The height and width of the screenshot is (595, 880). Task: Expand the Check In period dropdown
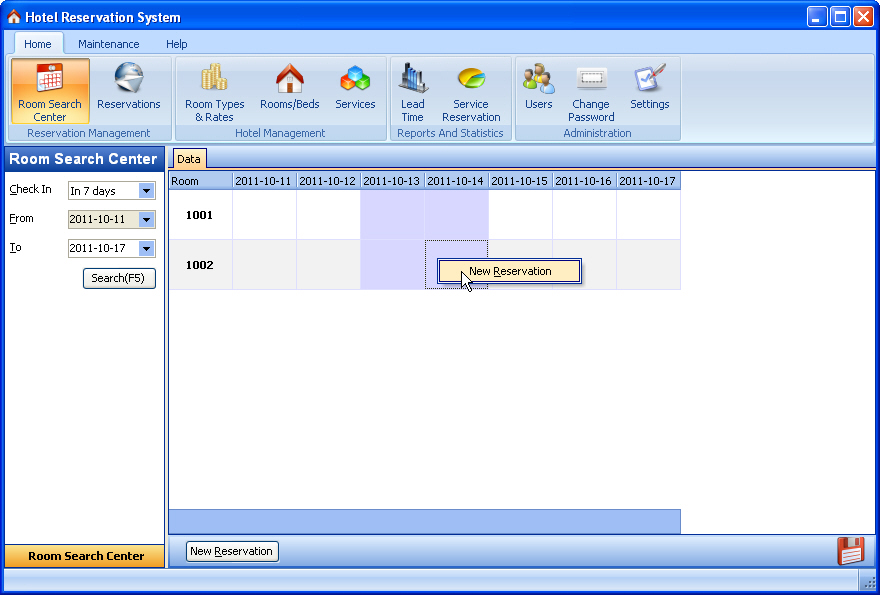[x=147, y=191]
